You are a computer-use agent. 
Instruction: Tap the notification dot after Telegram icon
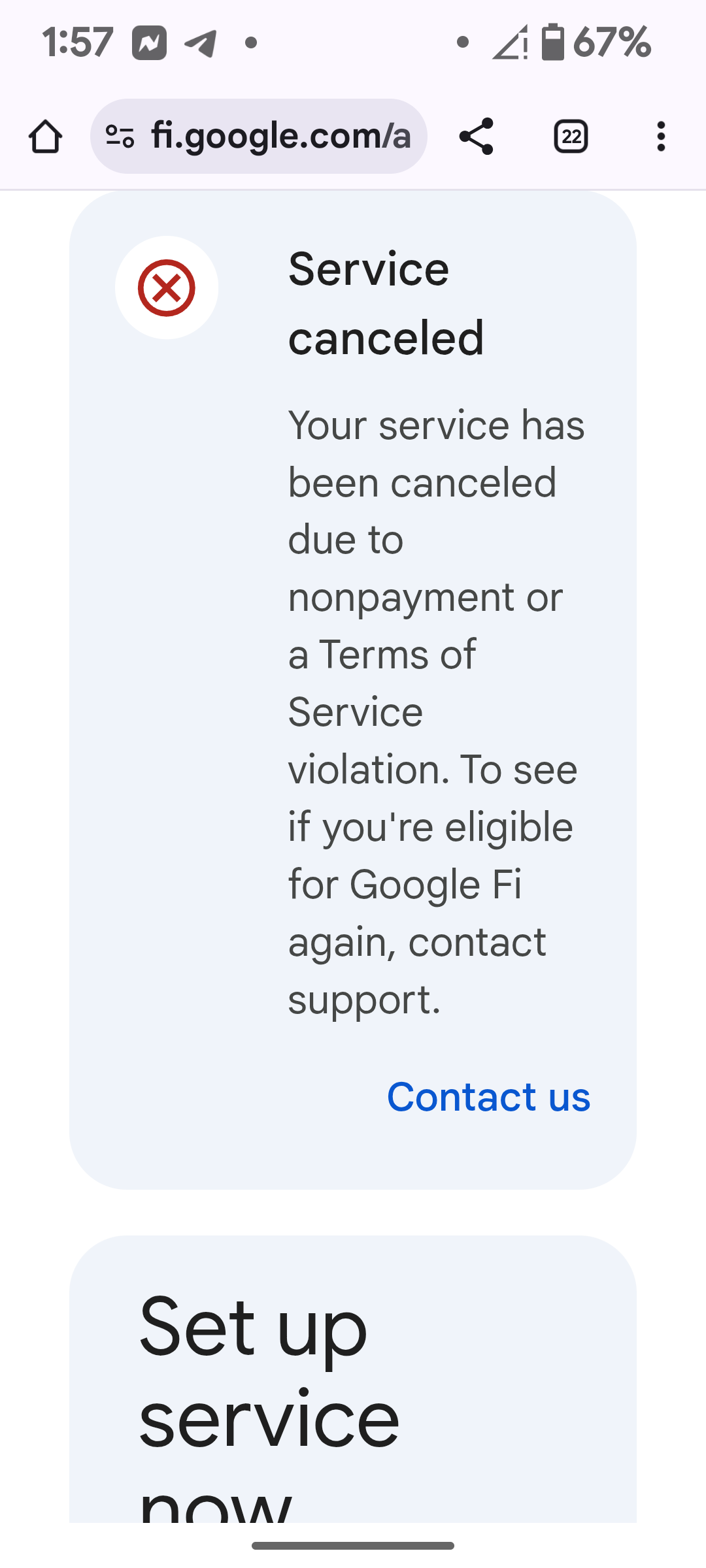point(251,43)
